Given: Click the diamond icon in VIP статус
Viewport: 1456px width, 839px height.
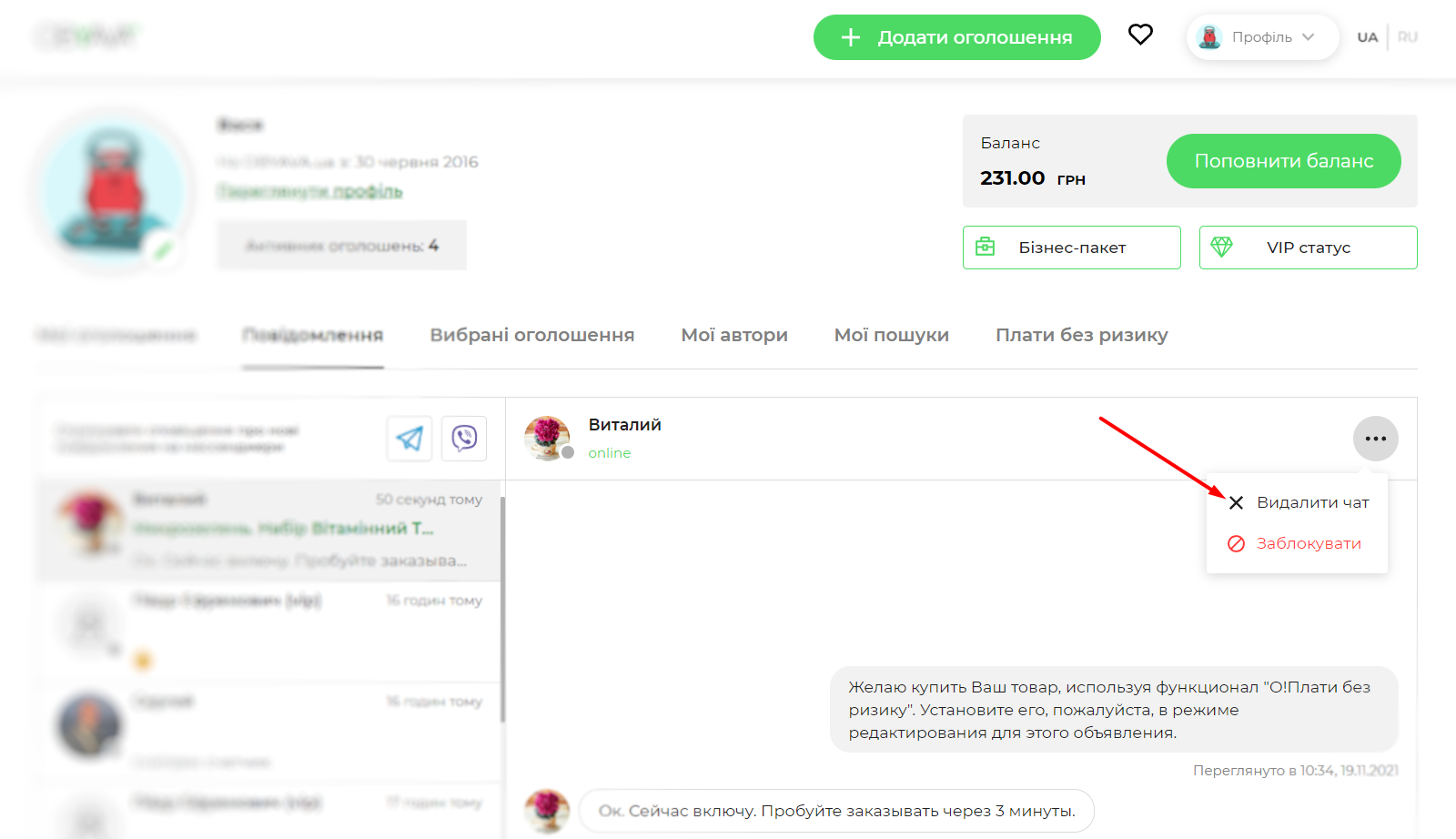Looking at the screenshot, I should point(1221,247).
